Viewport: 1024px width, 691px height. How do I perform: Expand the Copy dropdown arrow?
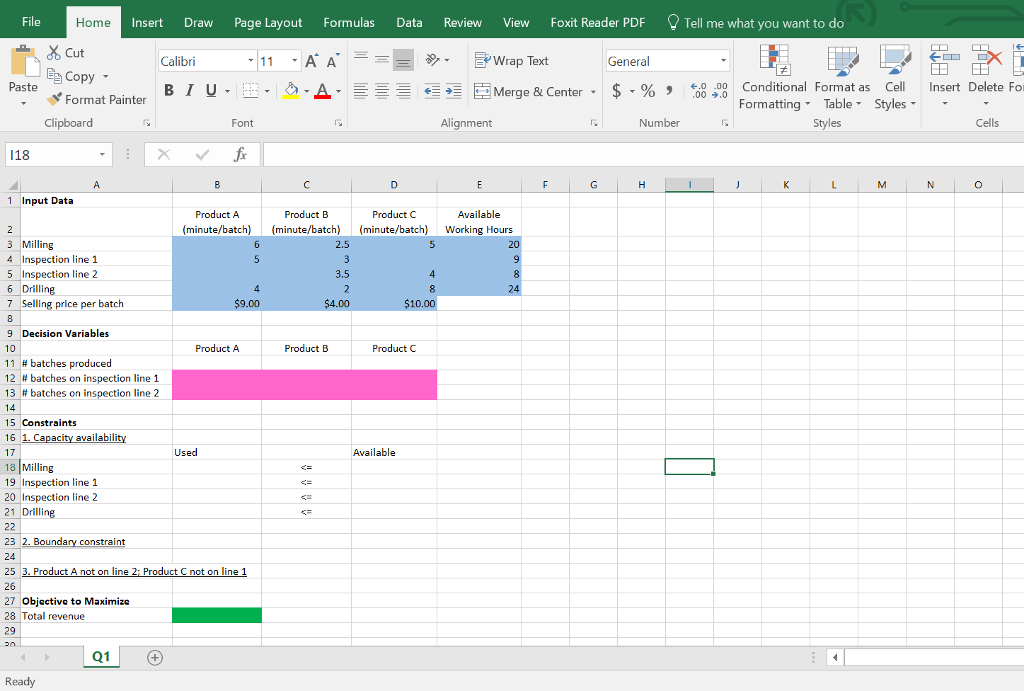[x=105, y=76]
